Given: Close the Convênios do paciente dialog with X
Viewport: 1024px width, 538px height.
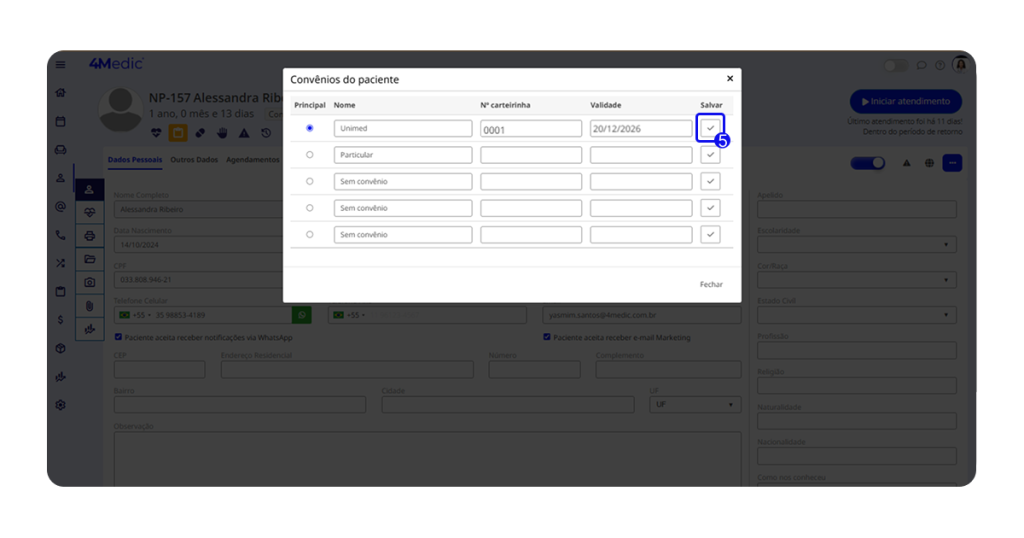Looking at the screenshot, I should click(729, 78).
